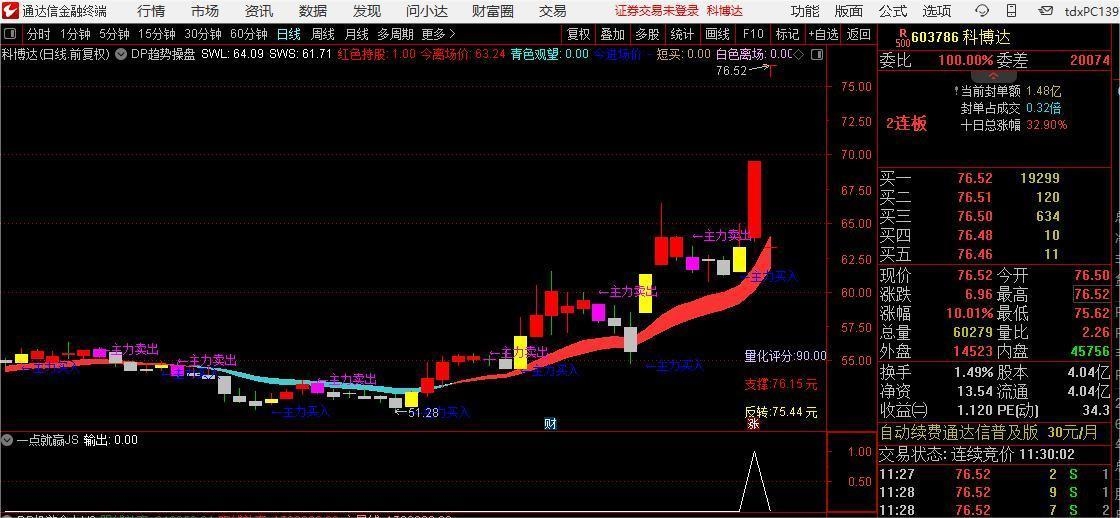Switch to 月线 monthly period
The width and height of the screenshot is (1120, 518).
356,34
